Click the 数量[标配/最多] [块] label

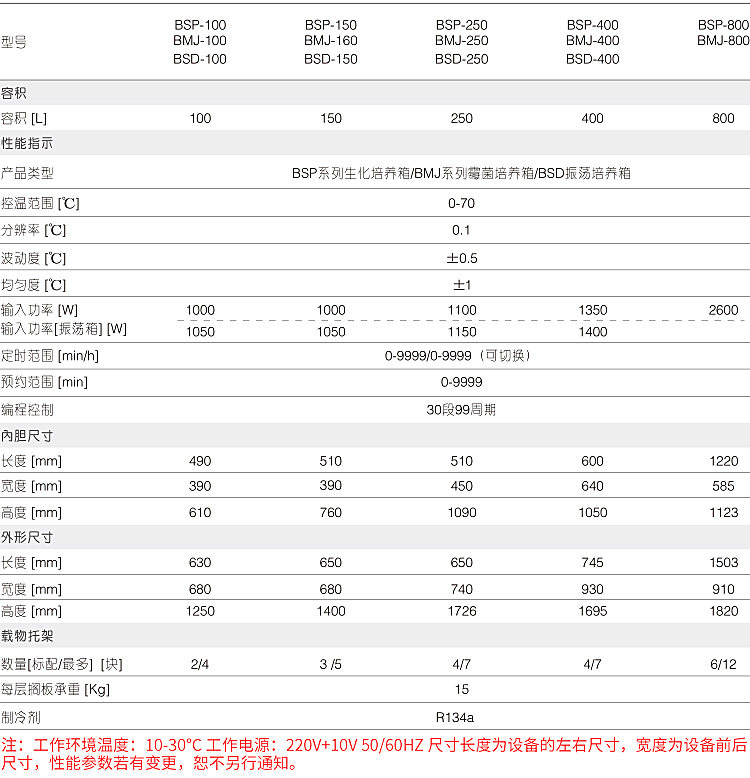pos(62,664)
